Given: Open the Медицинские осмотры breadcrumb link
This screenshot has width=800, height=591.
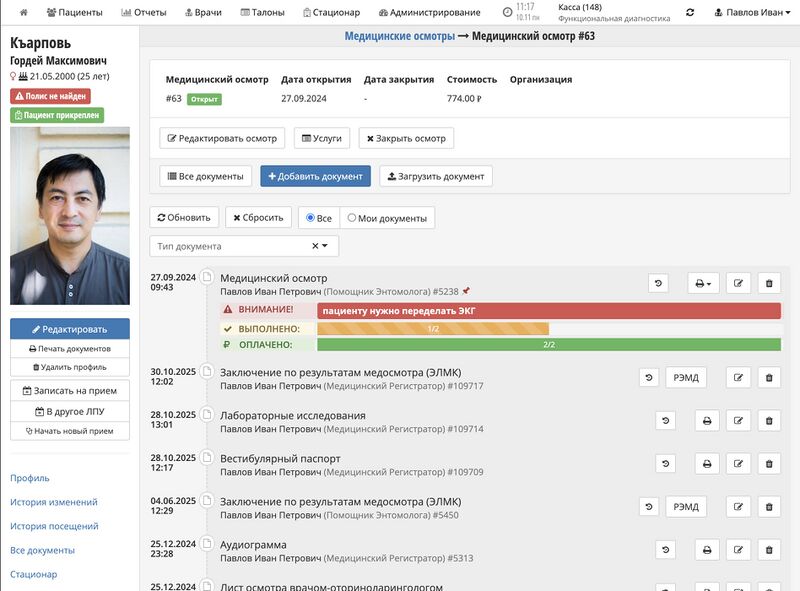Looking at the screenshot, I should [x=399, y=36].
